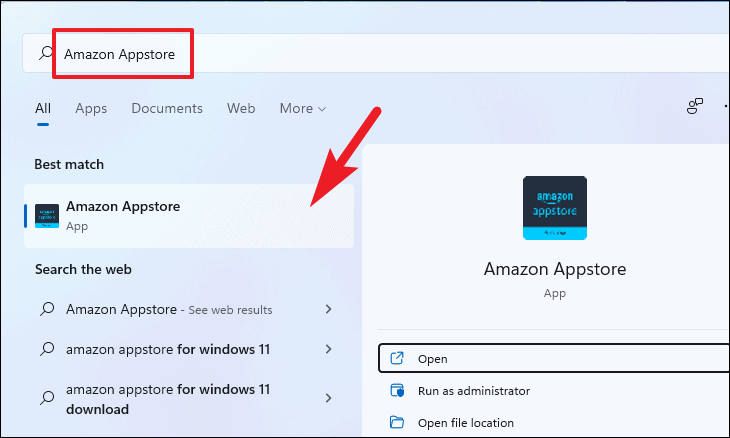The height and width of the screenshot is (438, 730).
Task: Click the search magnifier icon in search box
Action: click(46, 53)
